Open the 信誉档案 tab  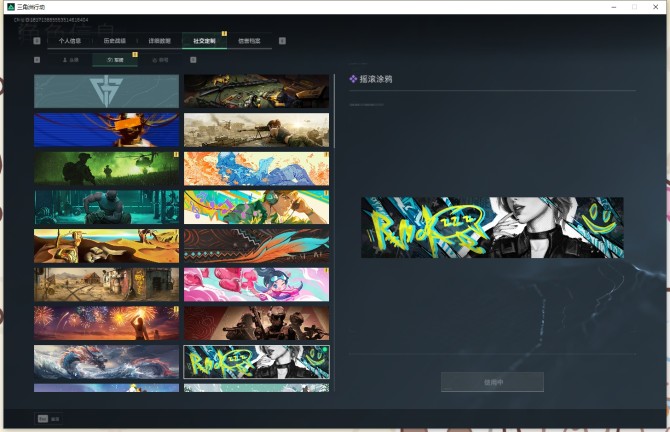pyautogui.click(x=249, y=41)
